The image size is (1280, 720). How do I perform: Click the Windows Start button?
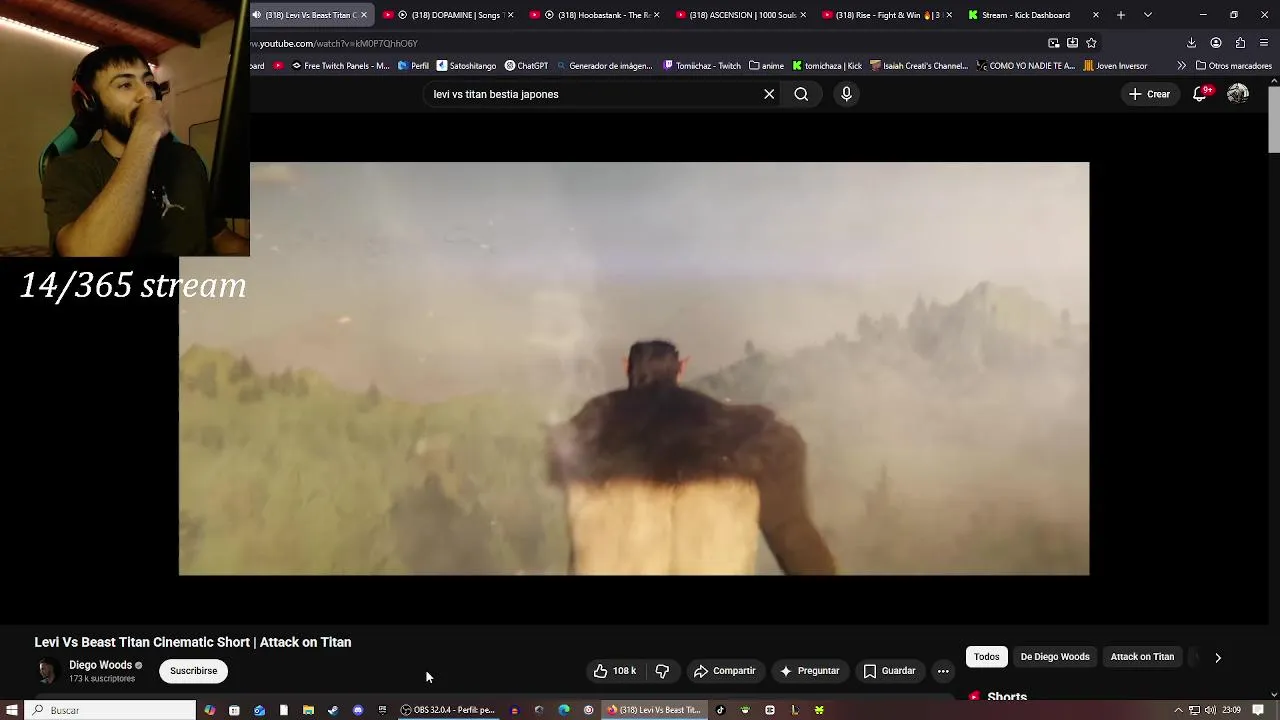[12, 710]
